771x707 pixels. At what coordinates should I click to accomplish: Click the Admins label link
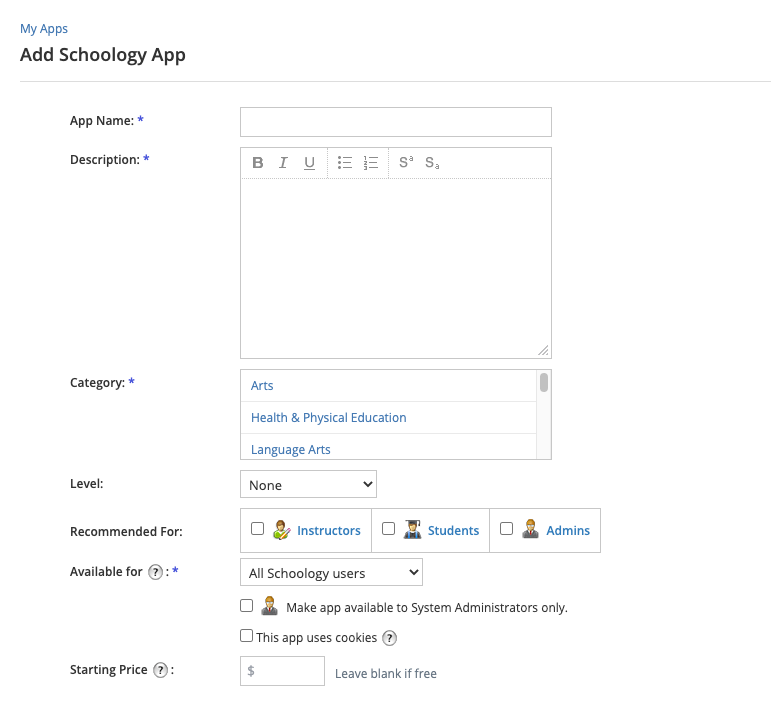pyautogui.click(x=568, y=530)
